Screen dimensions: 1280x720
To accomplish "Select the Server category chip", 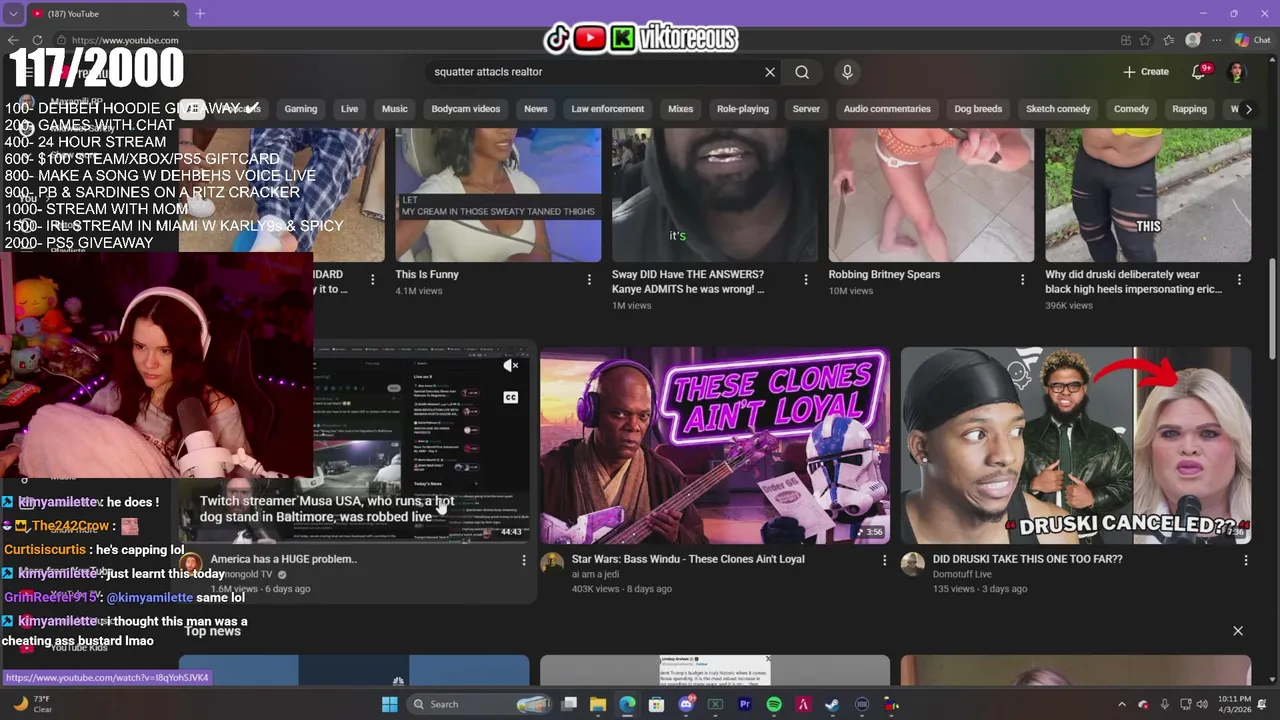I will coord(806,109).
